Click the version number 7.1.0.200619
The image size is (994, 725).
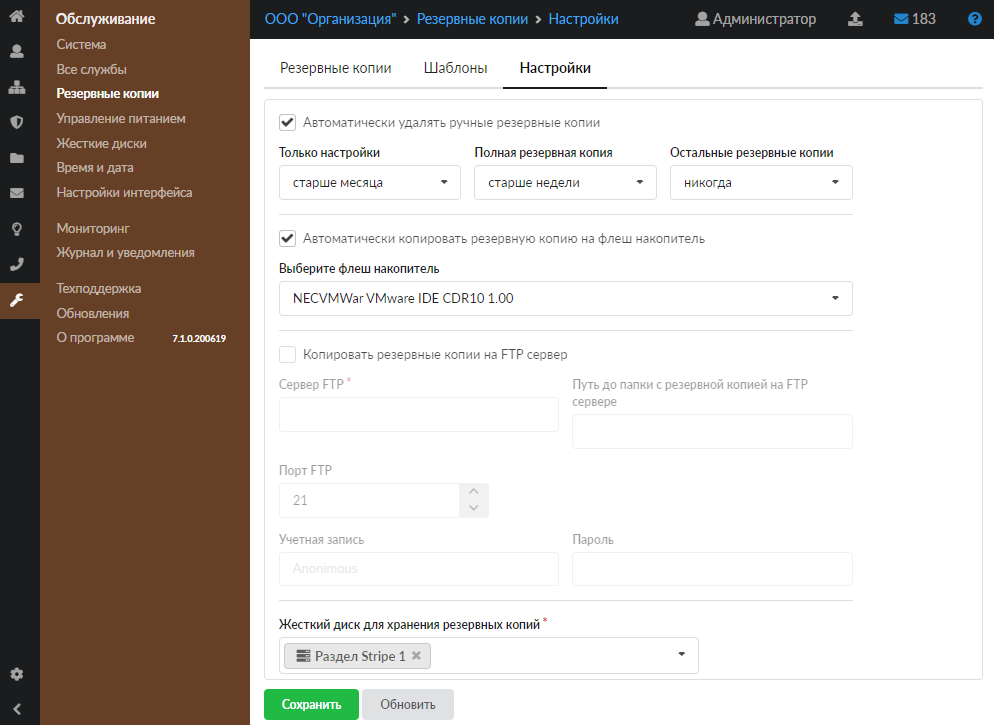[x=199, y=338]
